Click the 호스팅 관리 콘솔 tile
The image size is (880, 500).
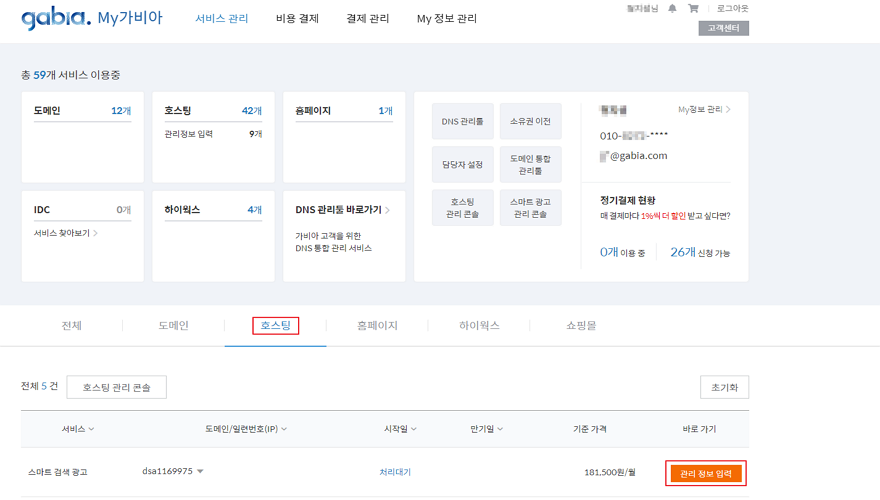462,208
